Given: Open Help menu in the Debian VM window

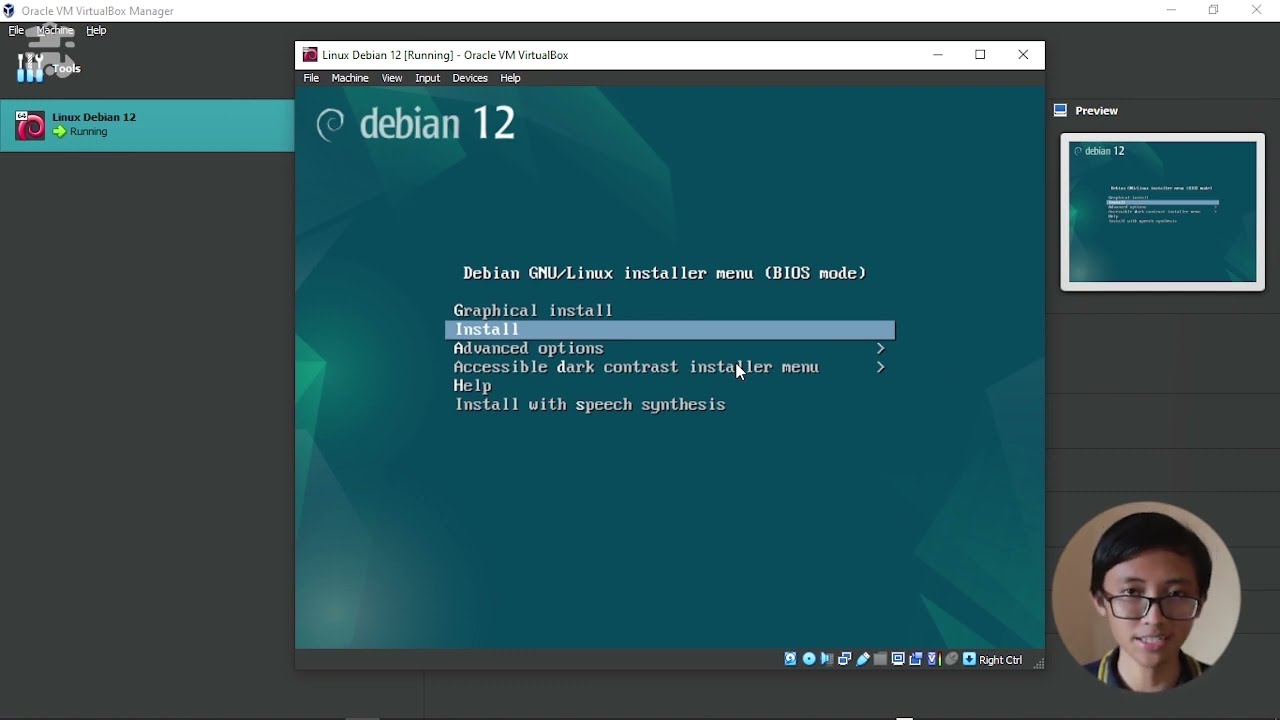Looking at the screenshot, I should pos(510,78).
